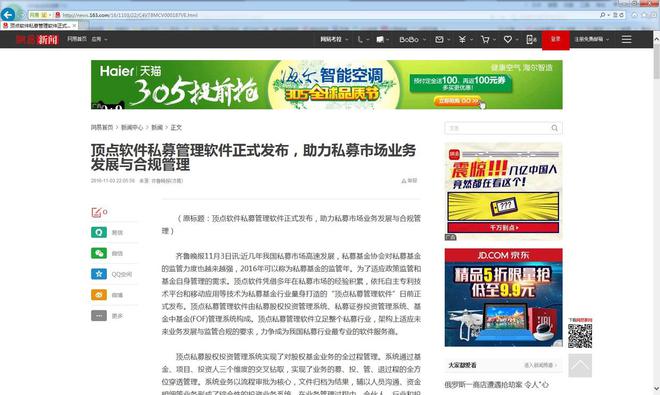
Task: Open the browser home icon
Action: tap(635, 15)
